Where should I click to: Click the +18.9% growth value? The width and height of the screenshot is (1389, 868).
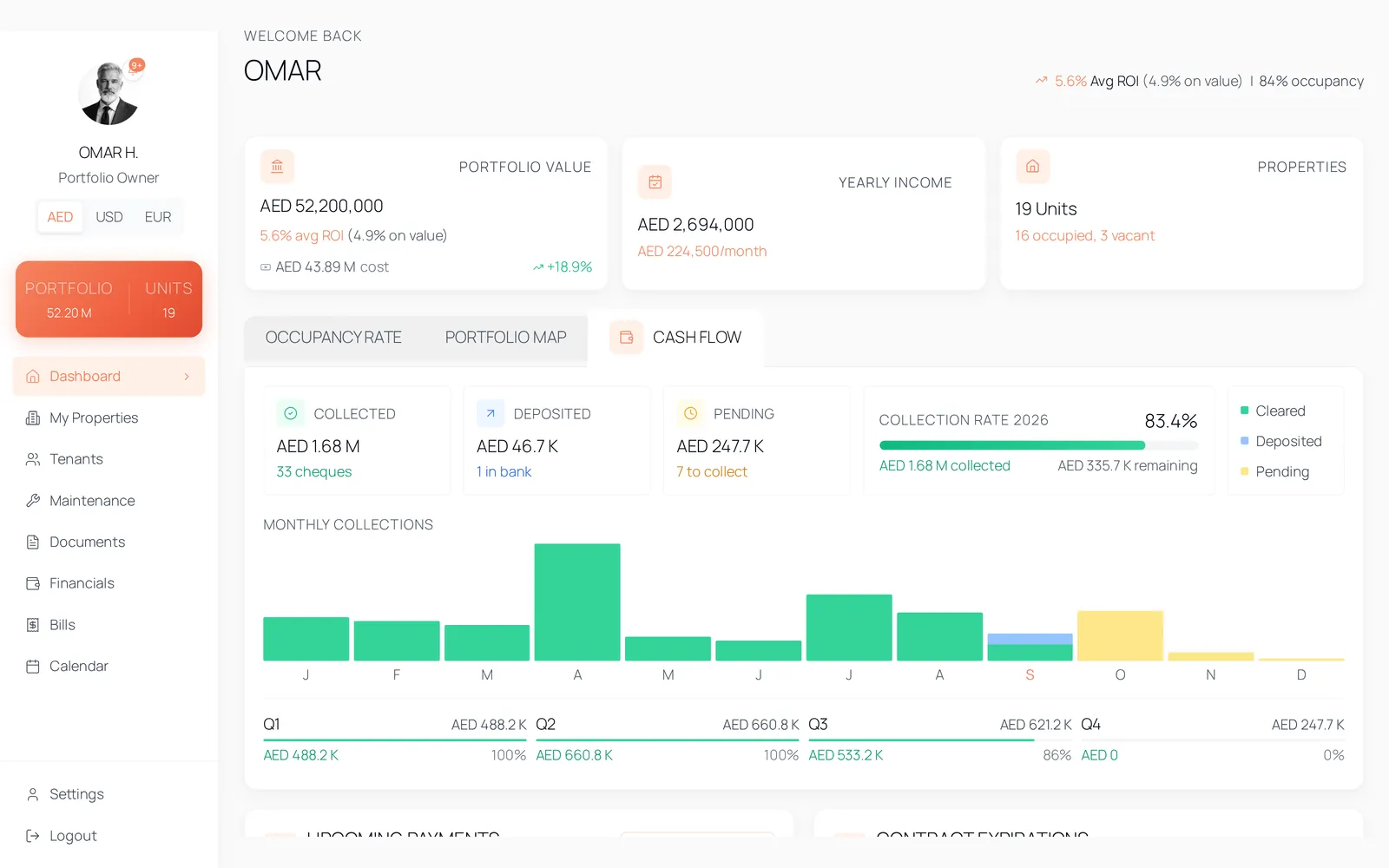[x=563, y=267]
